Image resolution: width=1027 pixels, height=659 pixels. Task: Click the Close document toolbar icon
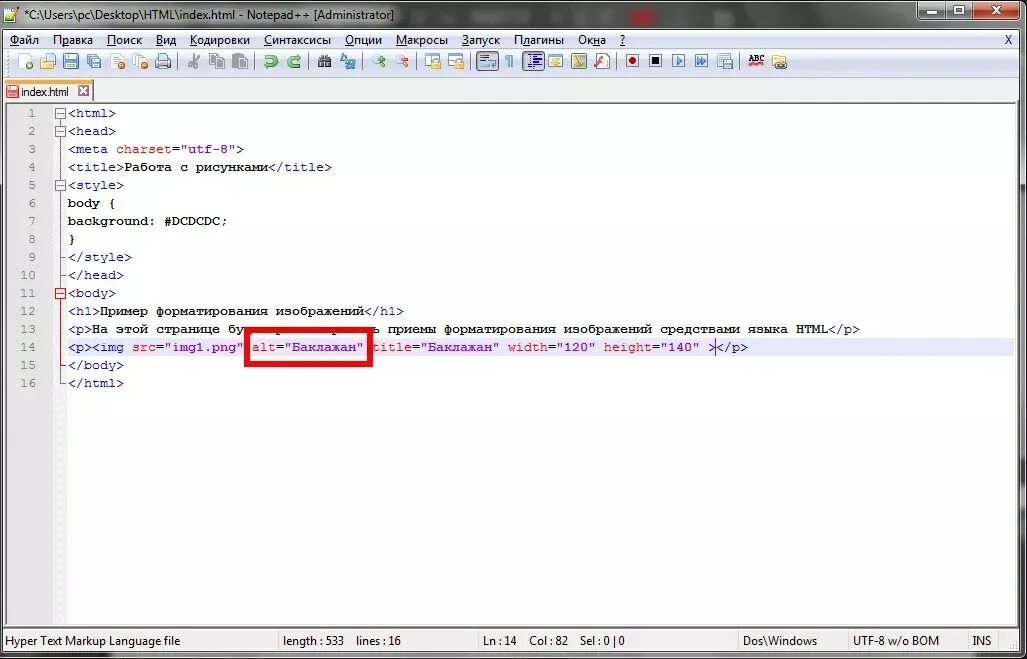(x=118, y=62)
